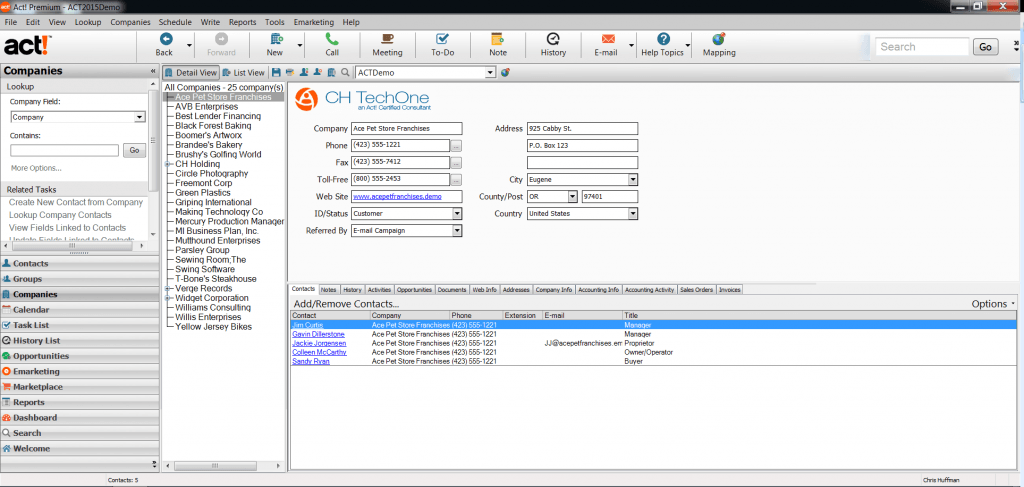Click the act! logo at top left
Image resolution: width=1024 pixels, height=487 pixels.
pyautogui.click(x=27, y=46)
